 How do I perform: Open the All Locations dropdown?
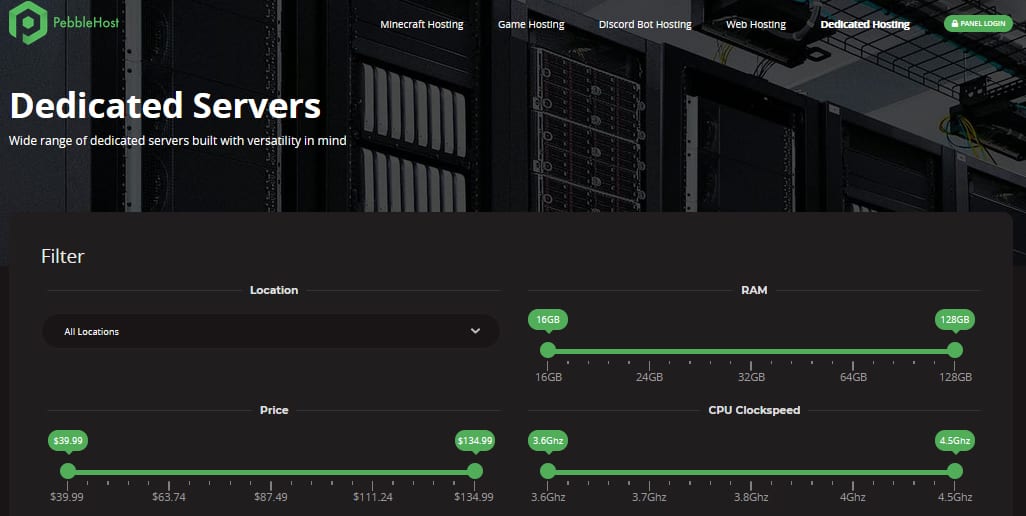click(x=270, y=331)
